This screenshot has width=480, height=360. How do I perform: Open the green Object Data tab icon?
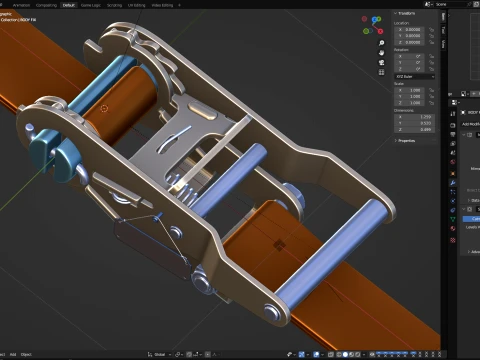tap(453, 219)
